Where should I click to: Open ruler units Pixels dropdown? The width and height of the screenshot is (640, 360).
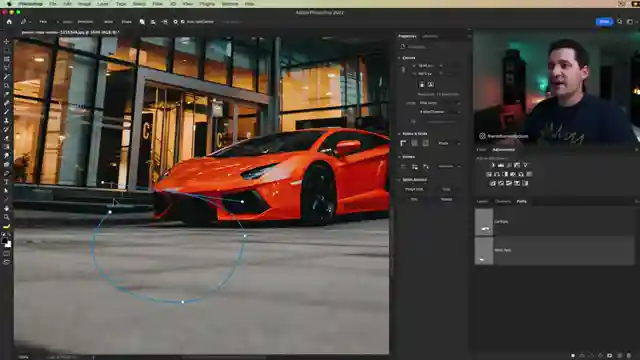coord(449,143)
